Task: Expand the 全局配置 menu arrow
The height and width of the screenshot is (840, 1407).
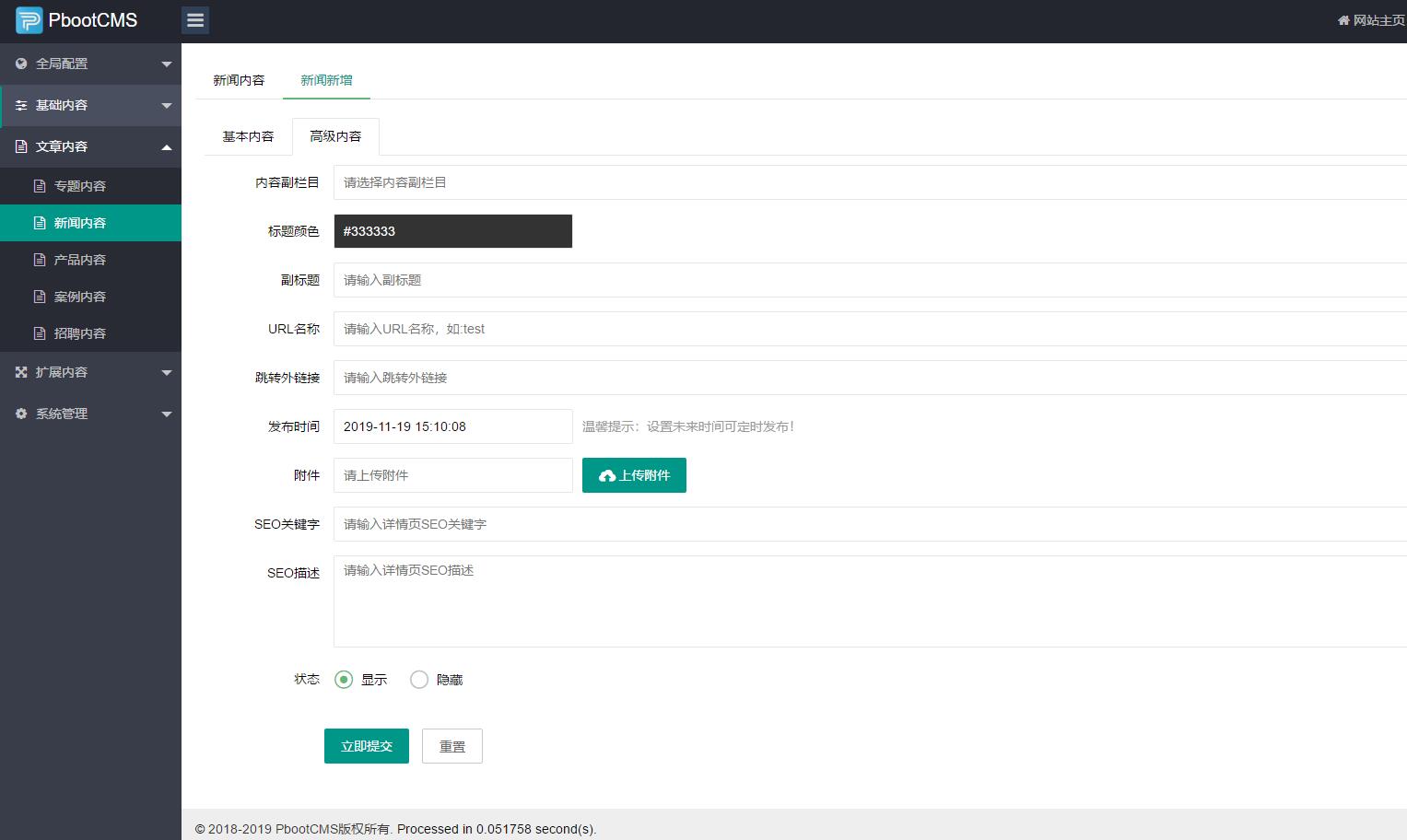Action: tap(167, 64)
